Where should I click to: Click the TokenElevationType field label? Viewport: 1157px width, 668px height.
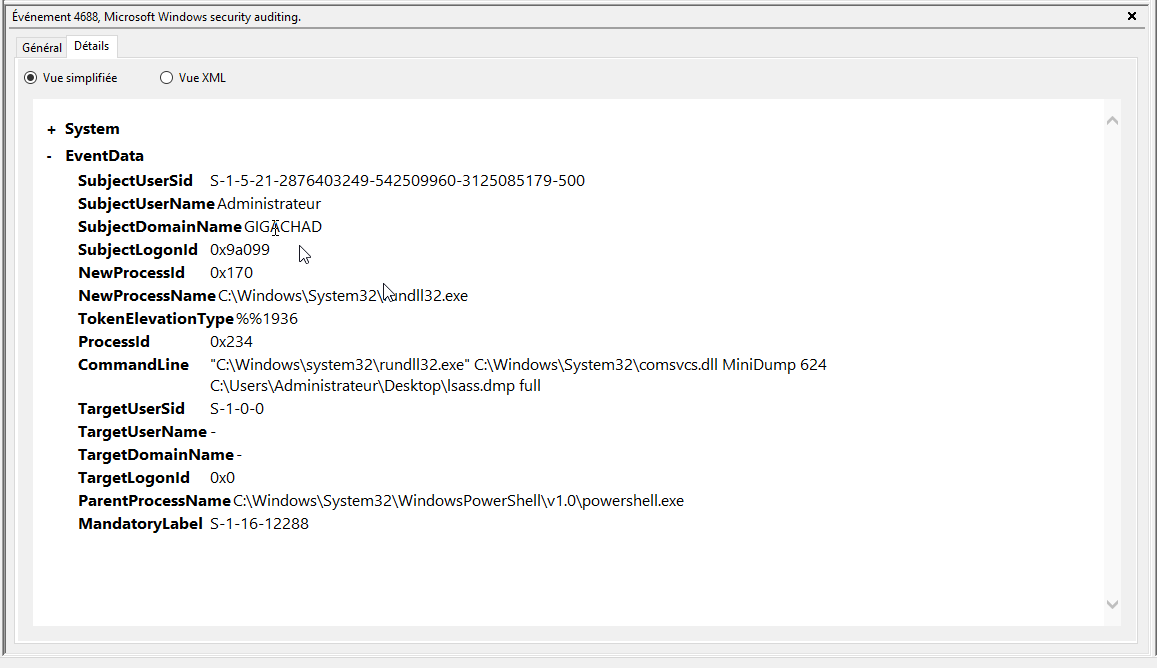point(156,319)
